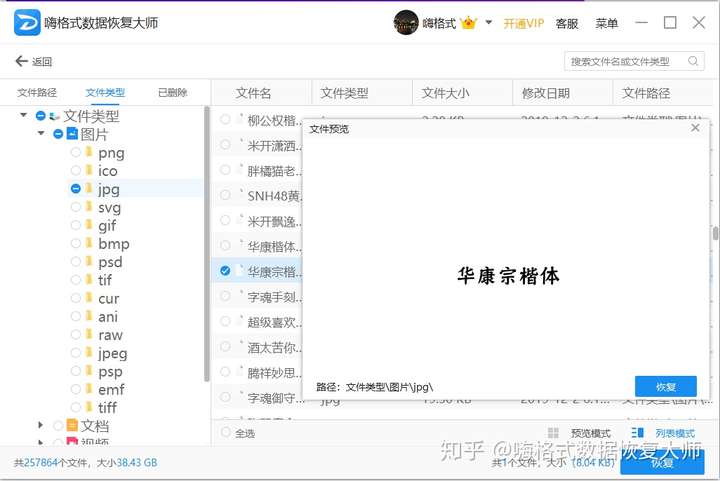Image resolution: width=720 pixels, height=481 pixels.
Task: Select the 酒太苦你 file name
Action: (x=275, y=348)
